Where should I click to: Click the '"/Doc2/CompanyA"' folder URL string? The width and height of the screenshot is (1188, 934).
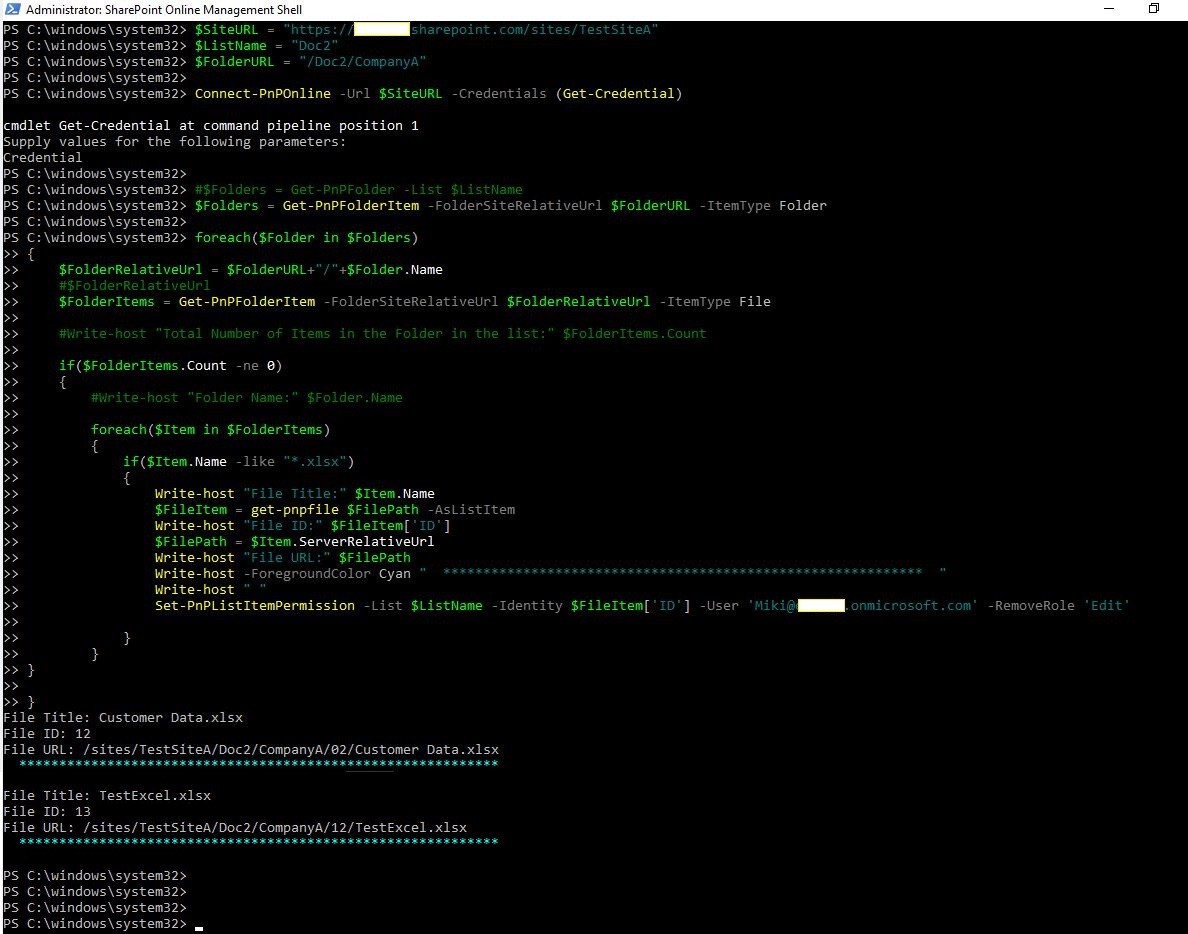tap(362, 61)
